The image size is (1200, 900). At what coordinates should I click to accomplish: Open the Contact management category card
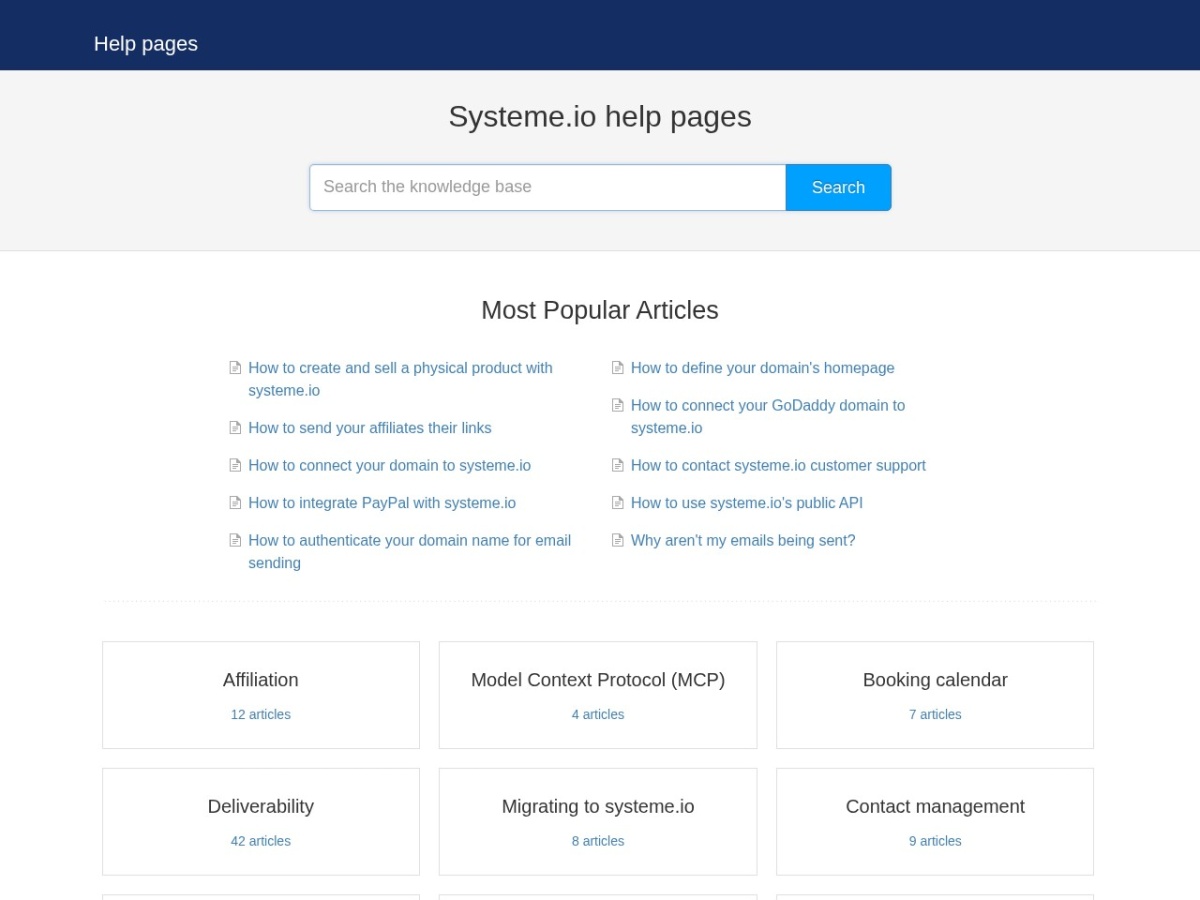[x=935, y=822]
